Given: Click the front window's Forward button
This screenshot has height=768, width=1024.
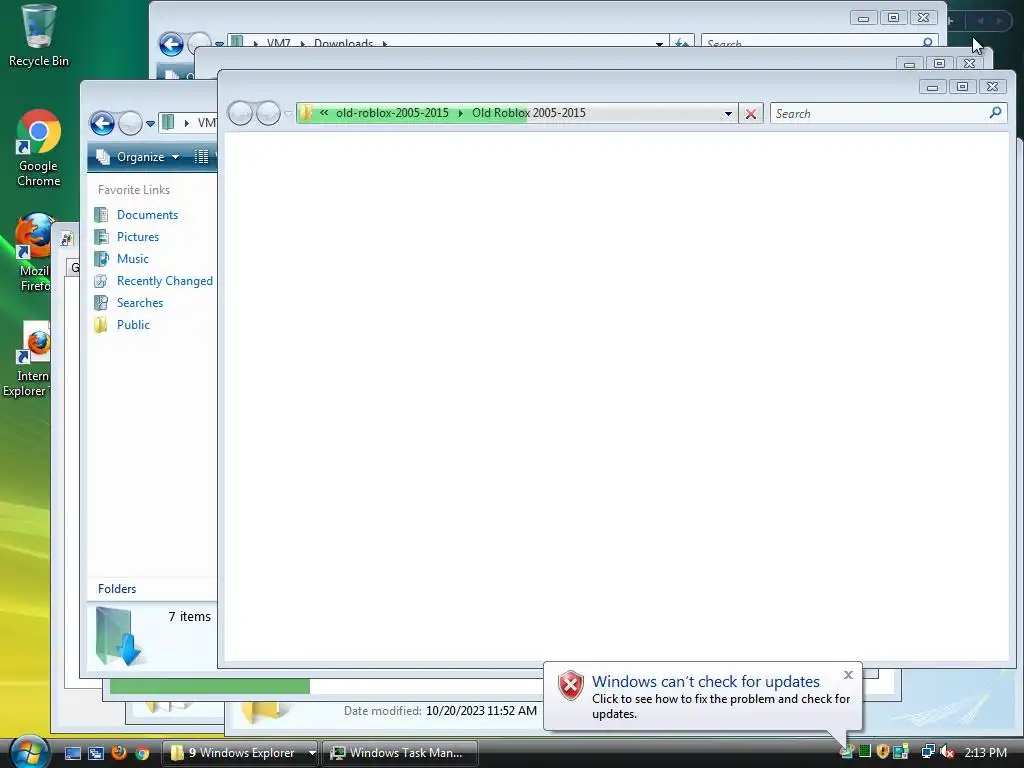Looking at the screenshot, I should point(268,113).
